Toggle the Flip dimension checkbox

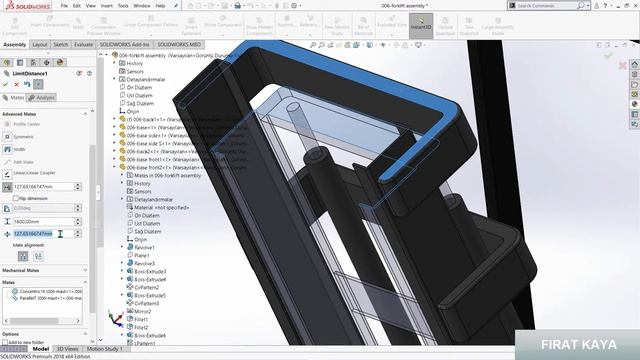click(16, 198)
